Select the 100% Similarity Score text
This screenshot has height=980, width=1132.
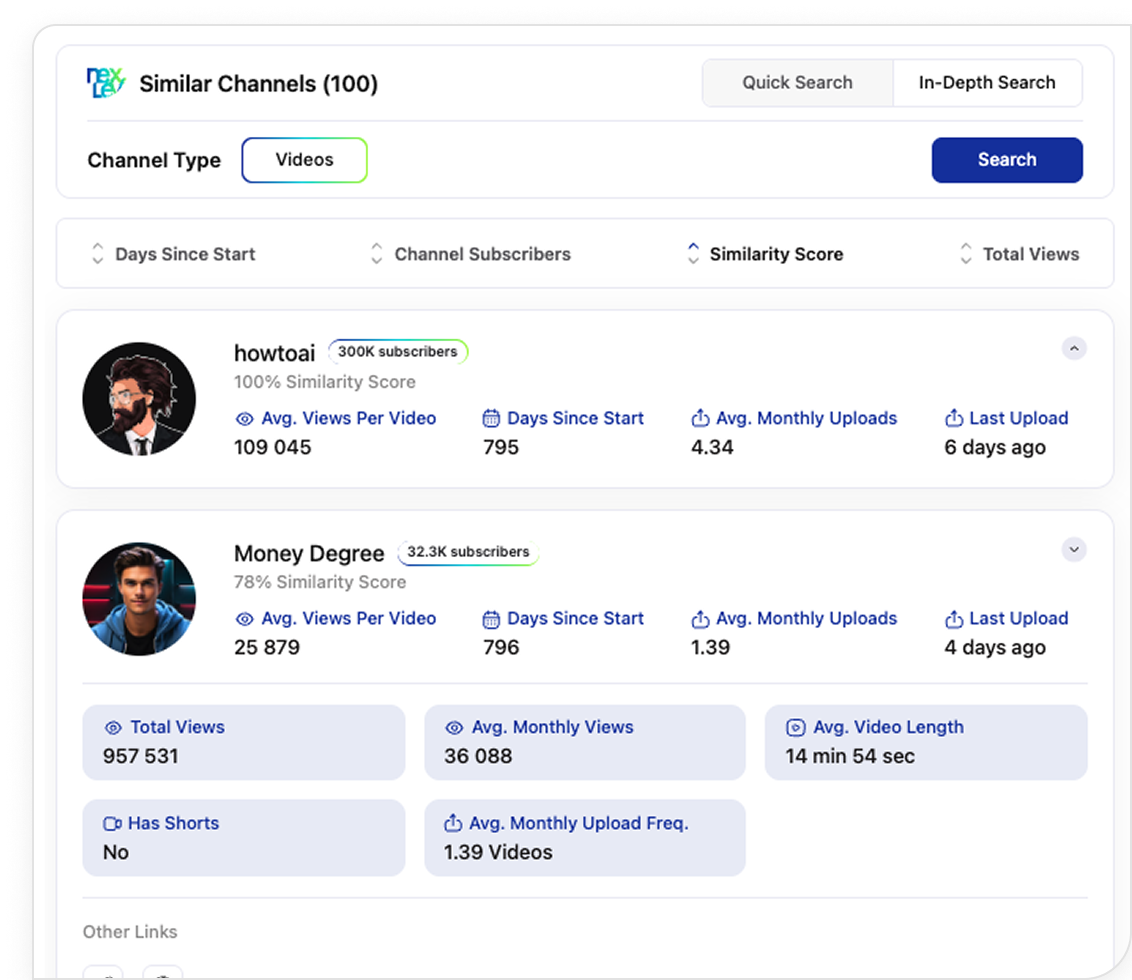point(325,382)
